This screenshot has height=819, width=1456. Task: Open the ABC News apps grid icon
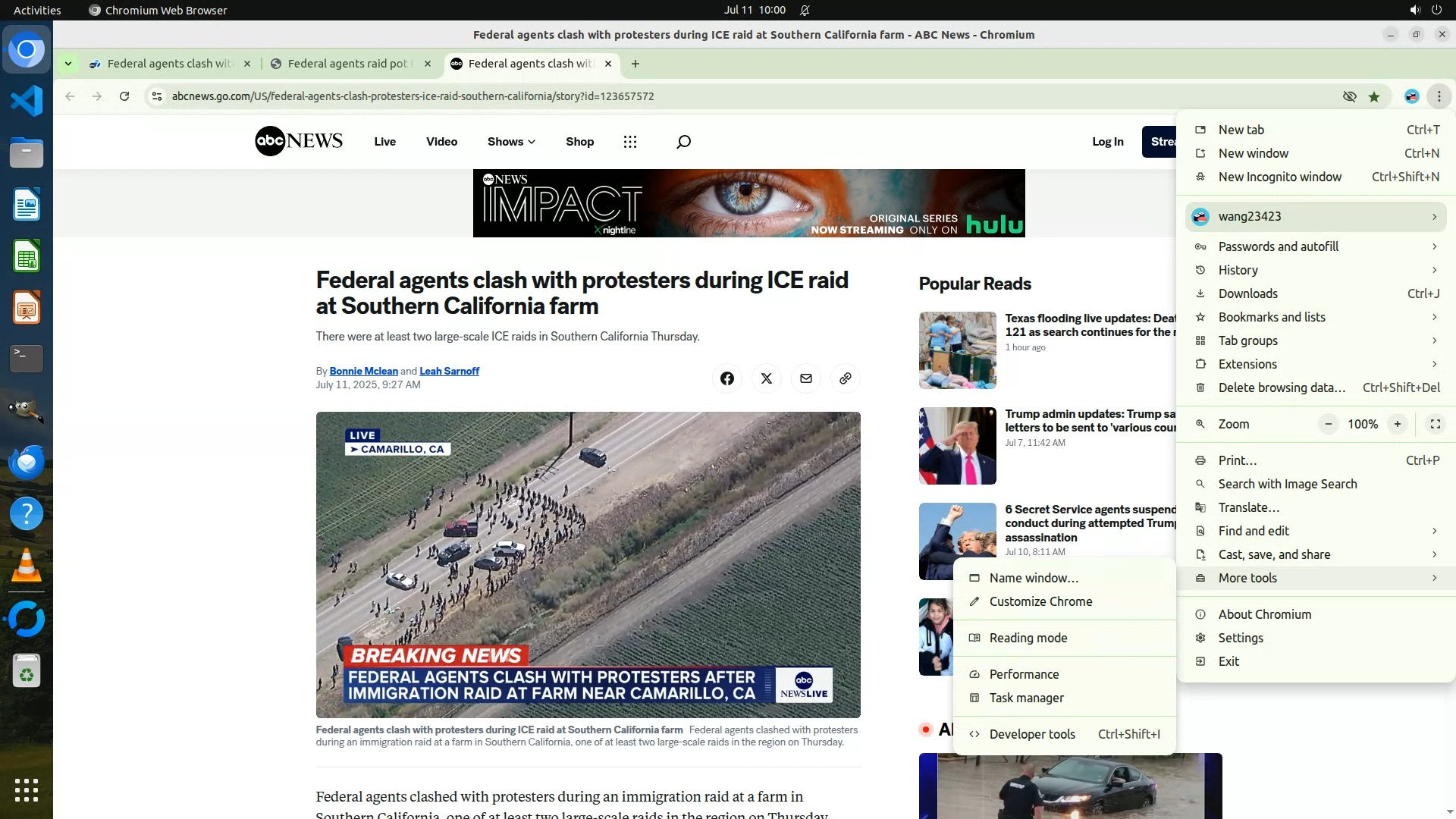[x=629, y=142]
